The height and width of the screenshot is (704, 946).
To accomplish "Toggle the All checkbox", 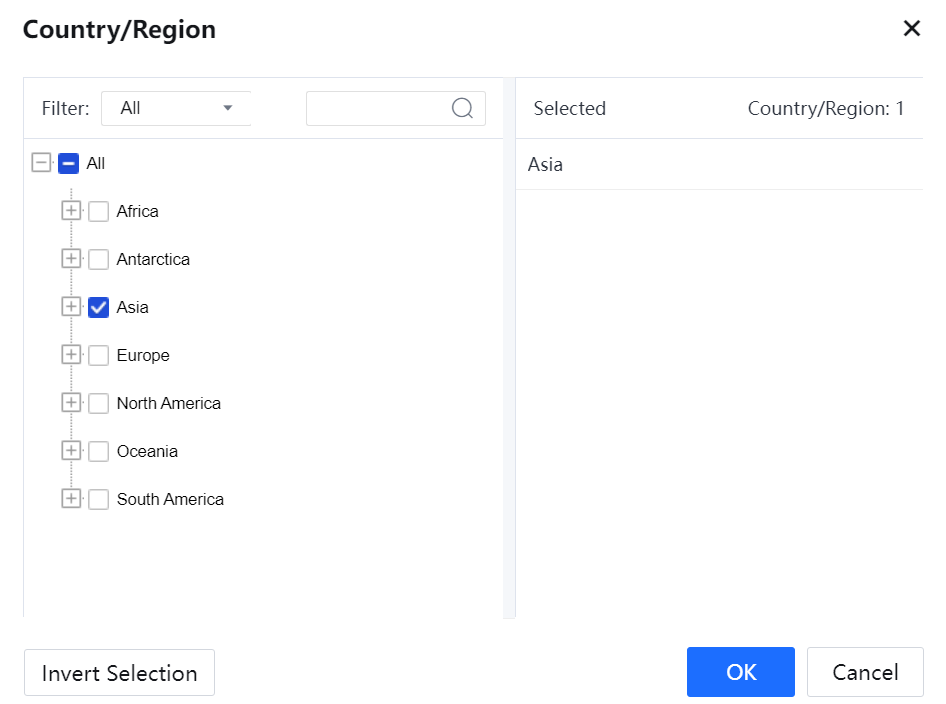I will [x=68, y=163].
